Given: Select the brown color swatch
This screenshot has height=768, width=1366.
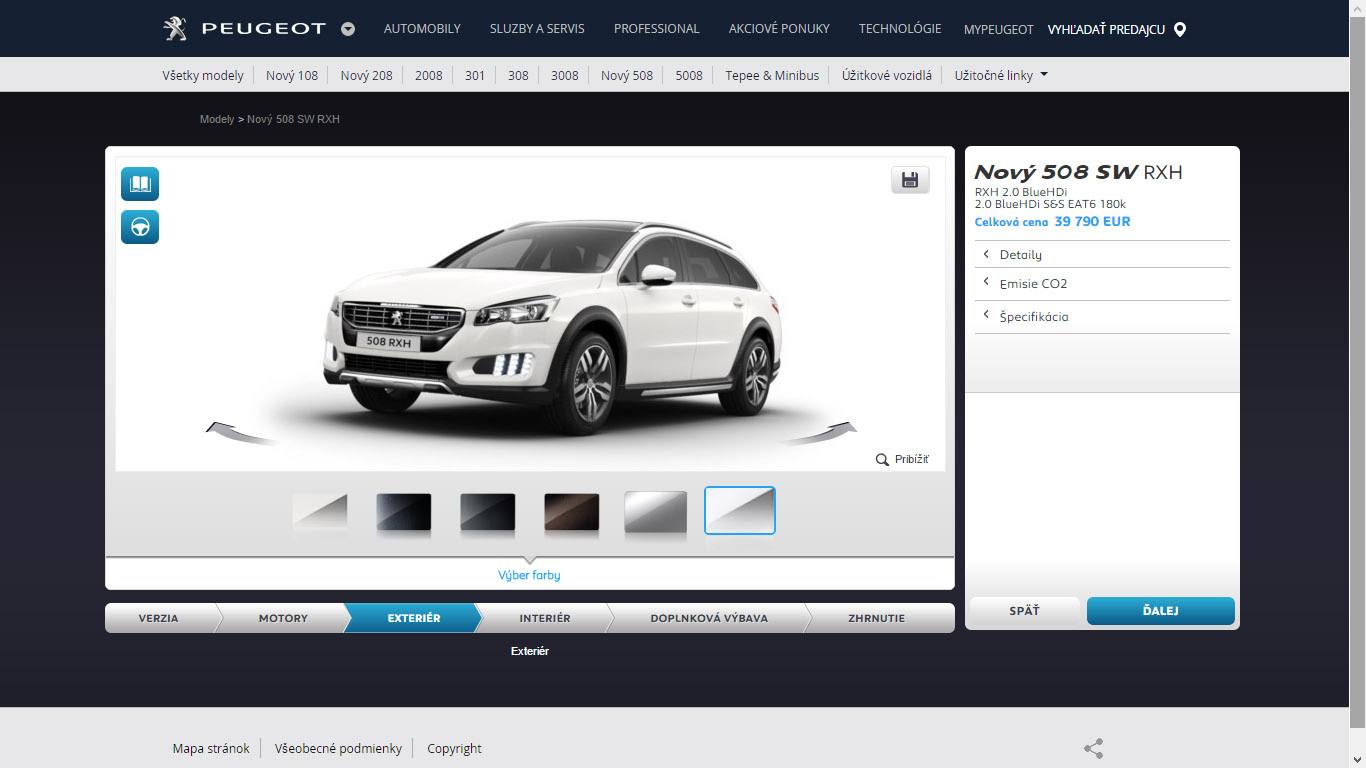Looking at the screenshot, I should (x=571, y=512).
